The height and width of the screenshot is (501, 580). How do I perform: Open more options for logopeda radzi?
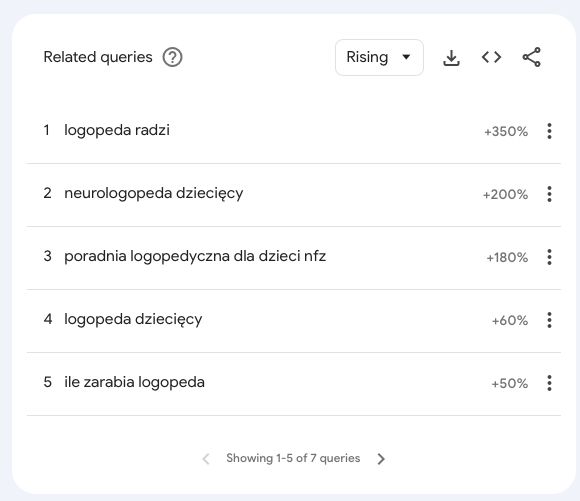coord(549,131)
